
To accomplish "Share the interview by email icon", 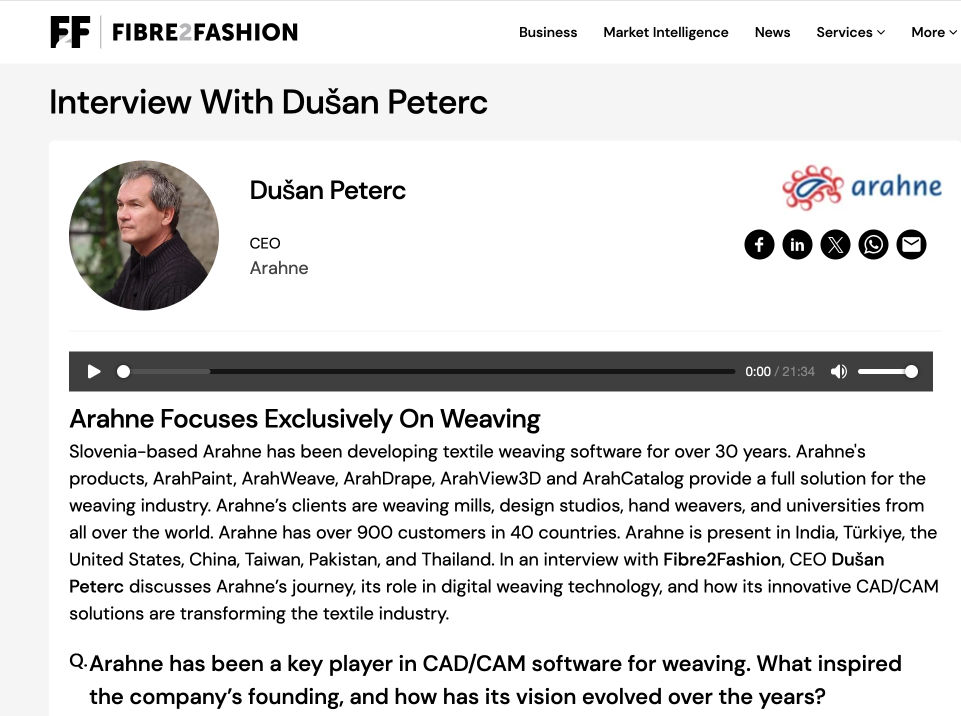I will [911, 245].
